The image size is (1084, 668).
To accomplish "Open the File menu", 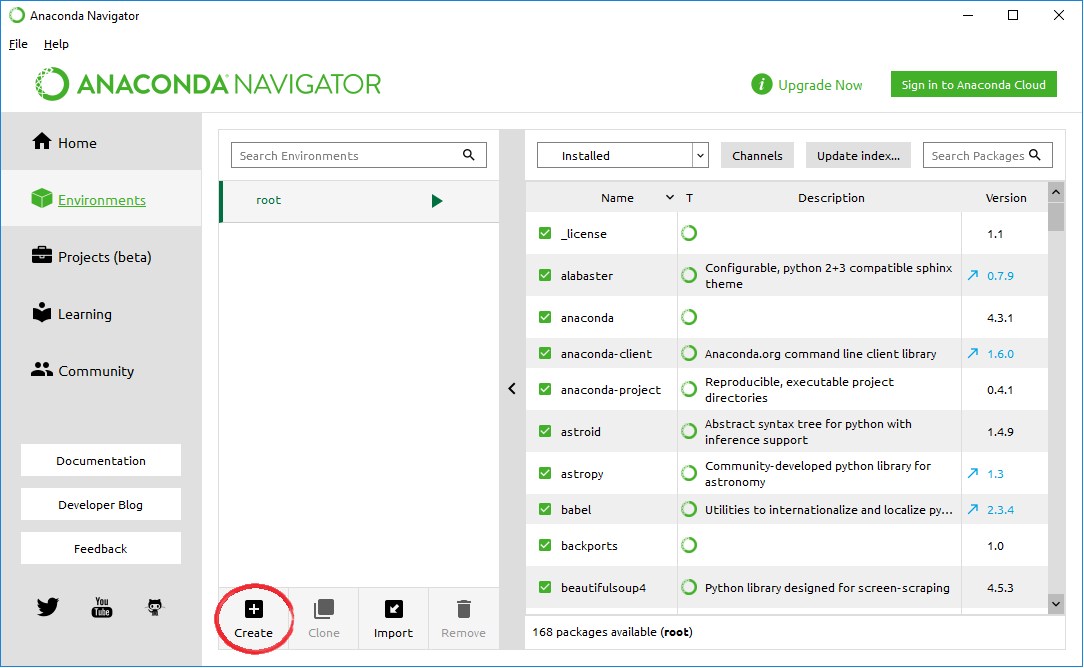I will point(18,44).
